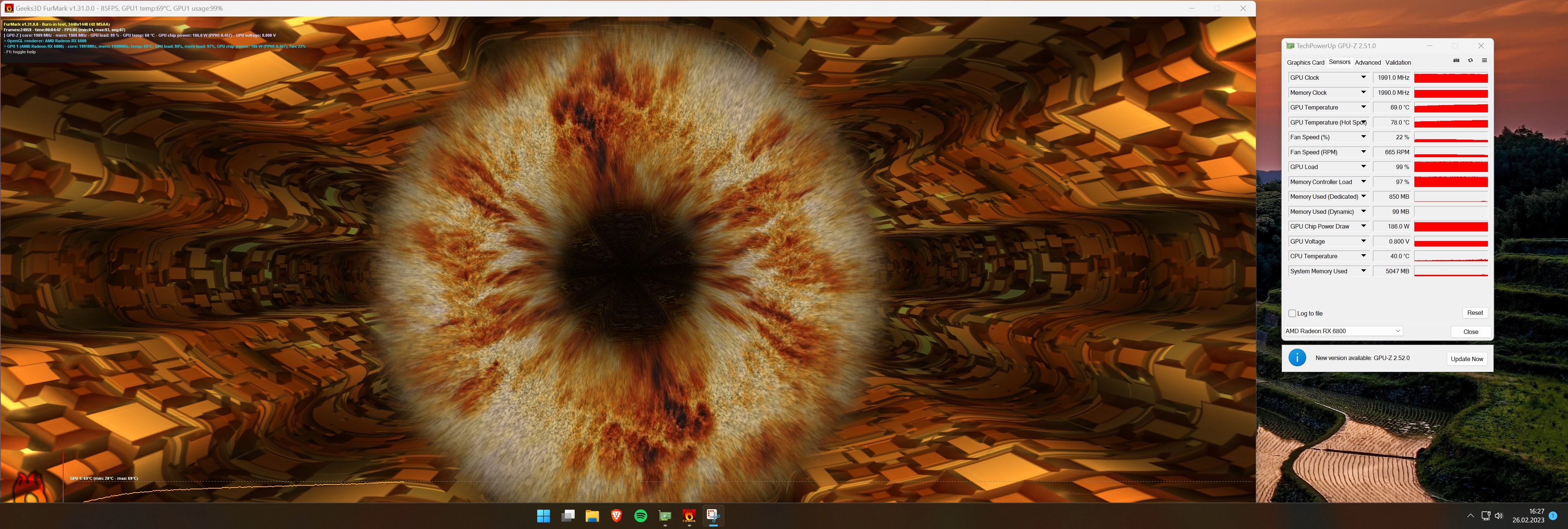Close the FurMark window
The image size is (1568, 529).
click(x=1243, y=8)
